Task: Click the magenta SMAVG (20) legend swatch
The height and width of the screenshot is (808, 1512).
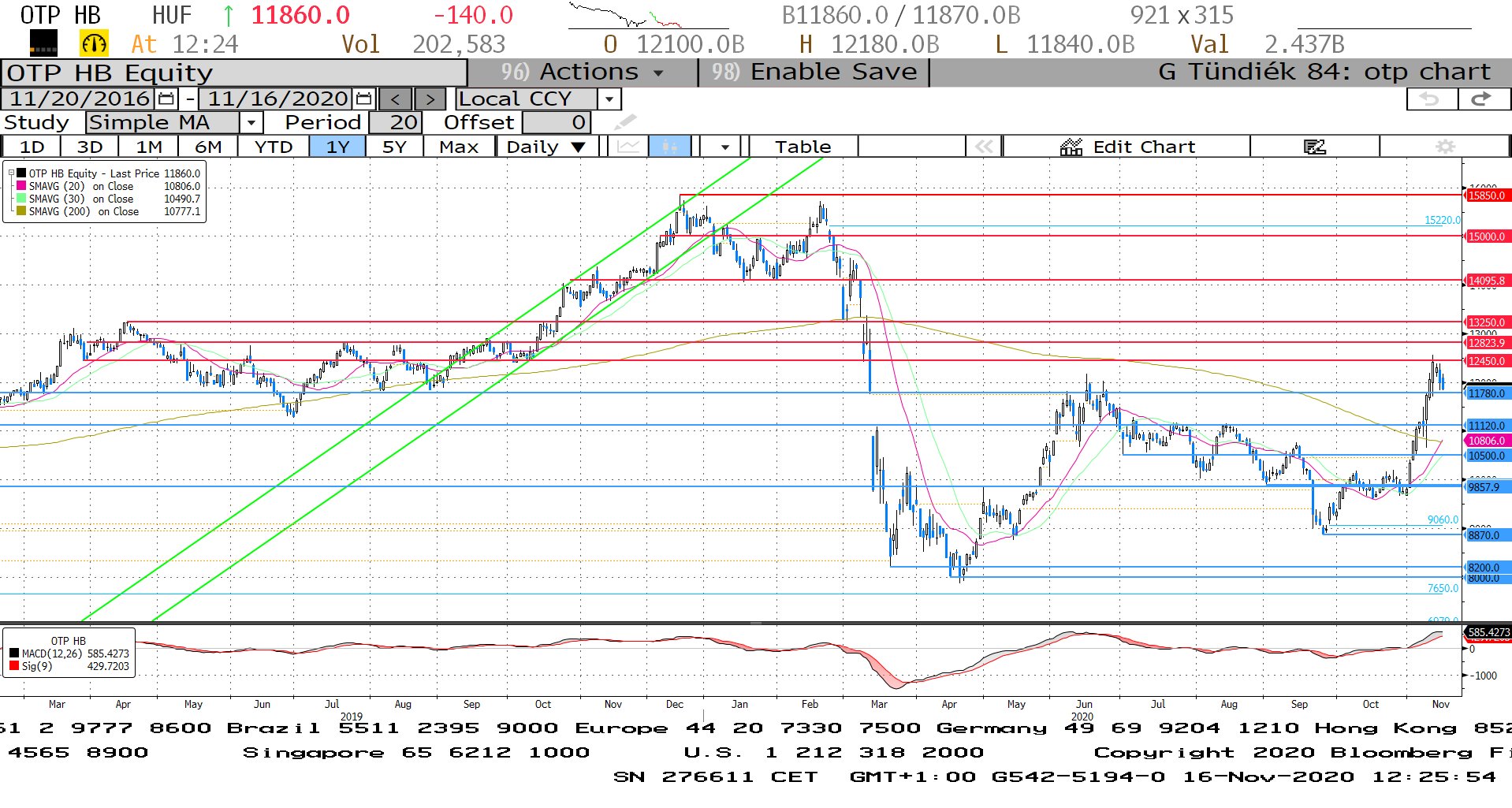Action: tap(21, 186)
